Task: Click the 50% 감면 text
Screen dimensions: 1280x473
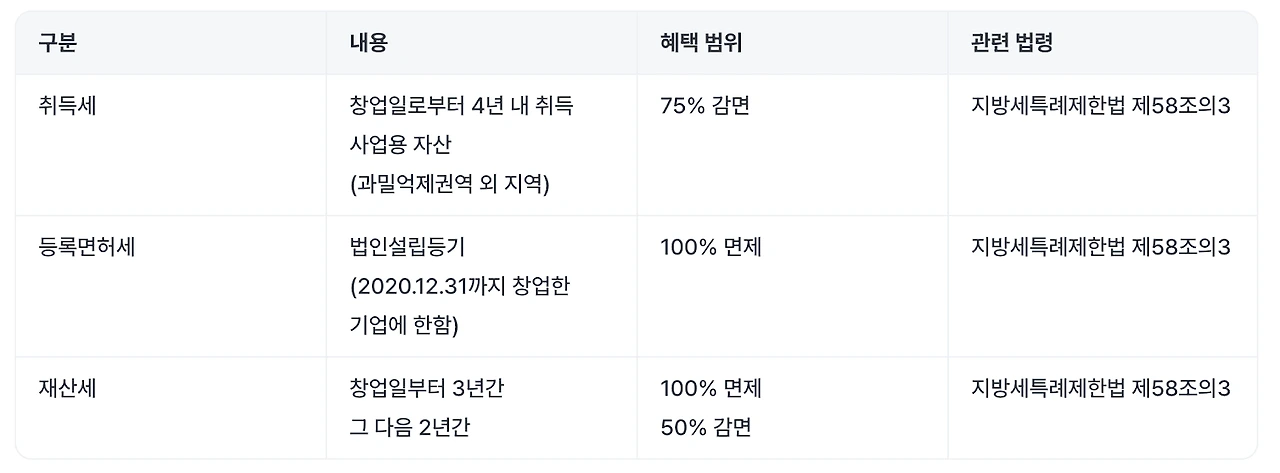Action: (706, 428)
